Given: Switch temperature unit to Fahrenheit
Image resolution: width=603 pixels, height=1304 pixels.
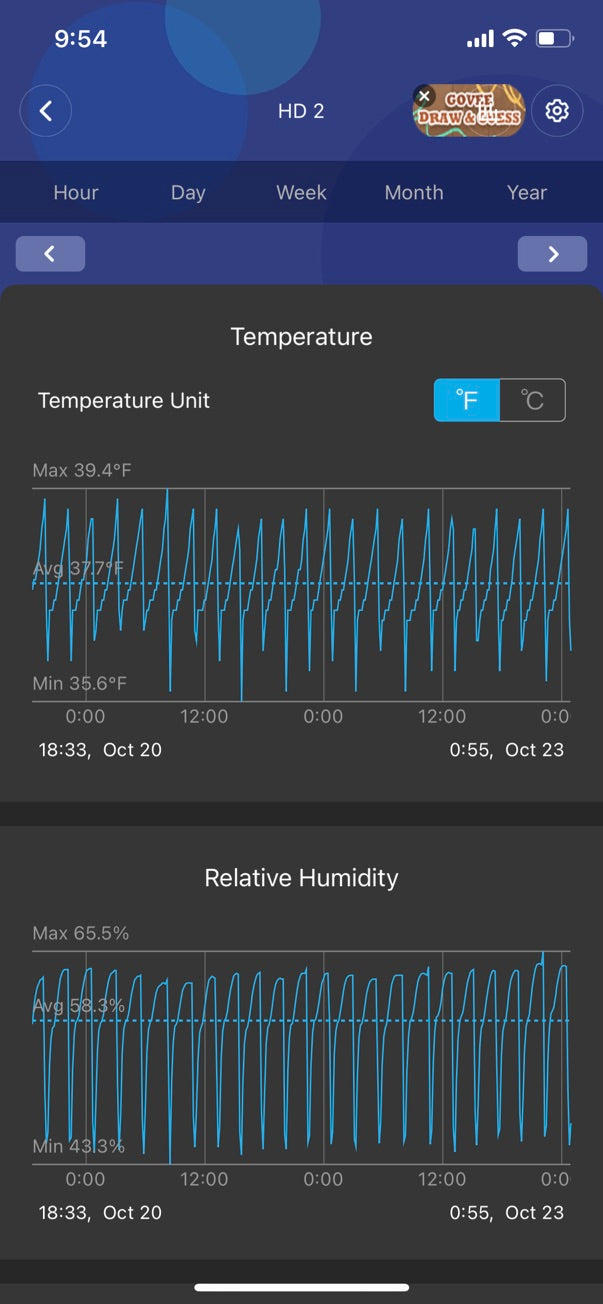Looking at the screenshot, I should pos(467,400).
